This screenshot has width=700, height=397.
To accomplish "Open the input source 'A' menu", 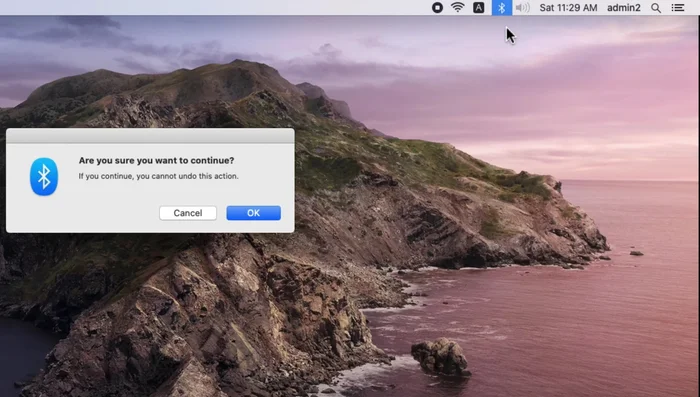I will 479,8.
